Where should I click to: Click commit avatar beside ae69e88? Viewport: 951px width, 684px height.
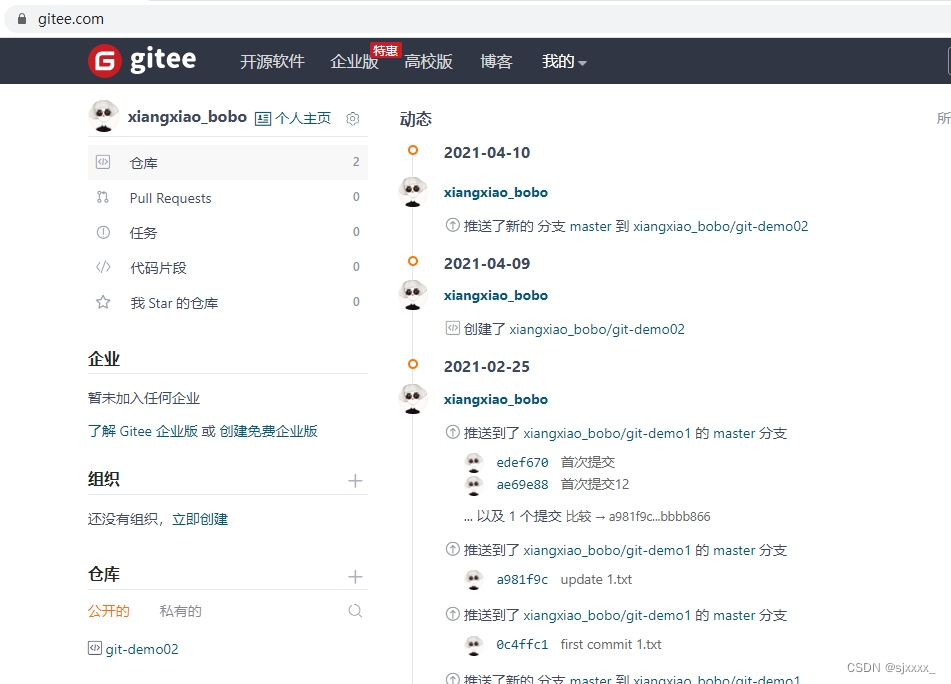[474, 484]
